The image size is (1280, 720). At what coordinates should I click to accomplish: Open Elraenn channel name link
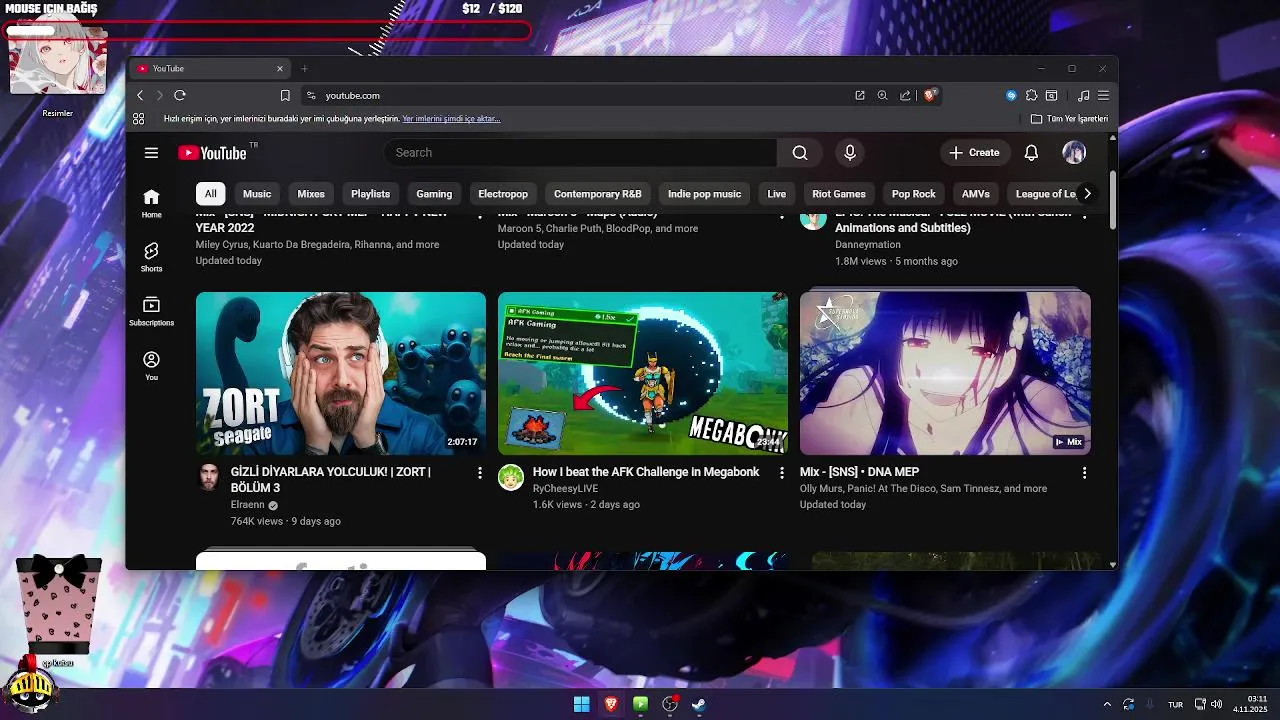[247, 505]
